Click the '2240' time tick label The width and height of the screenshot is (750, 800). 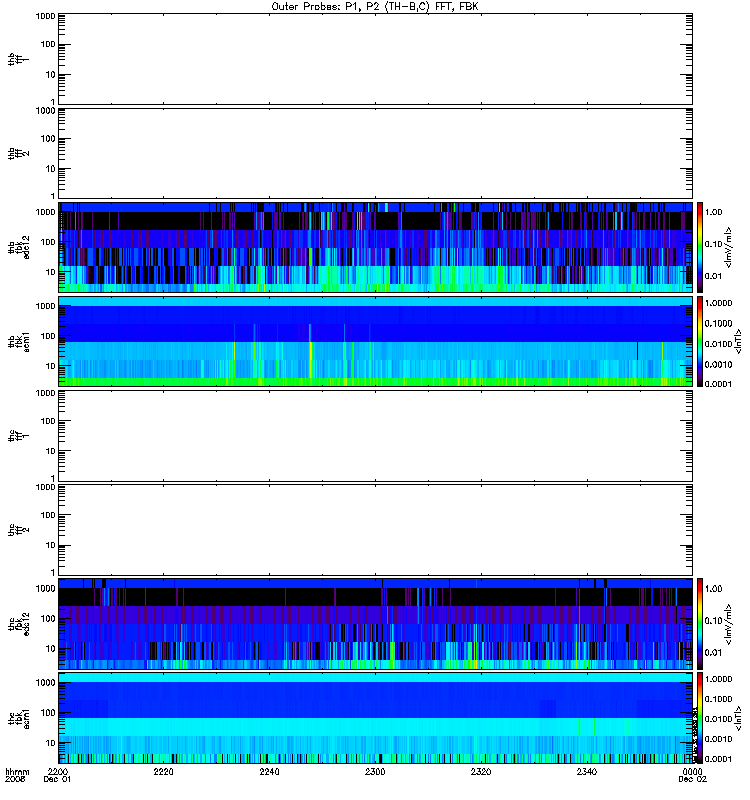click(x=269, y=772)
